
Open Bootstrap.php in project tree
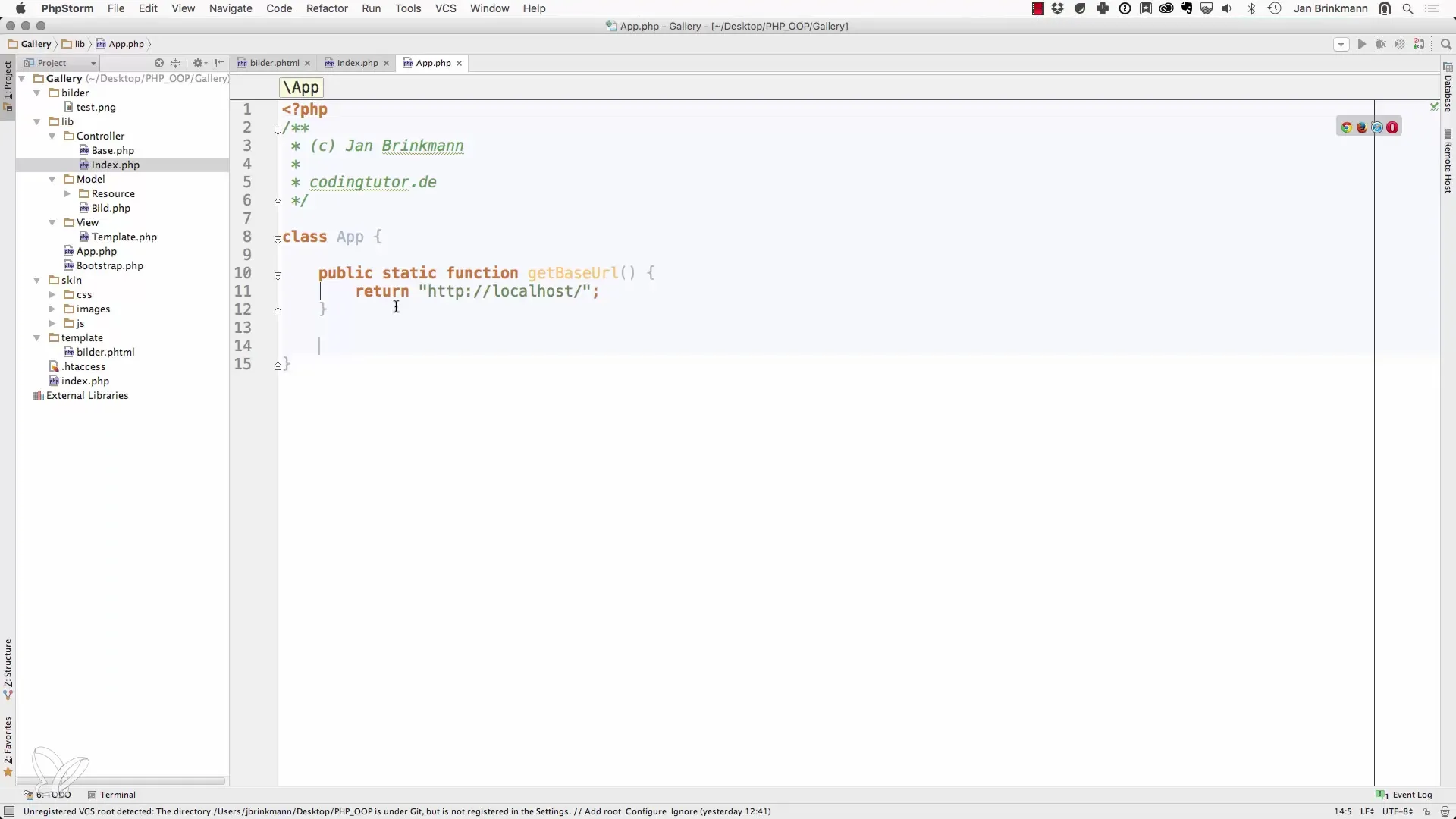(109, 266)
